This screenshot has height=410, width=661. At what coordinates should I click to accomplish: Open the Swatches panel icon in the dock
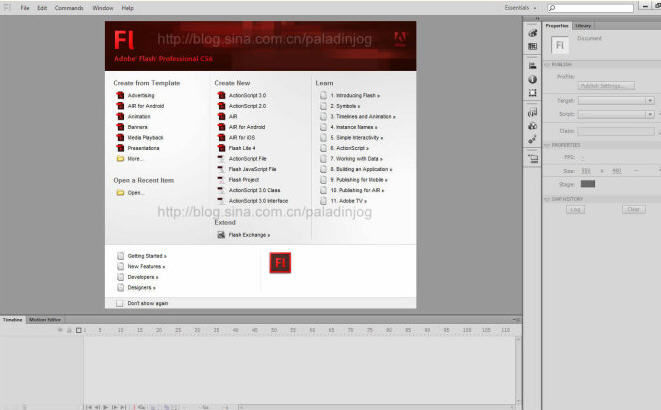(532, 46)
